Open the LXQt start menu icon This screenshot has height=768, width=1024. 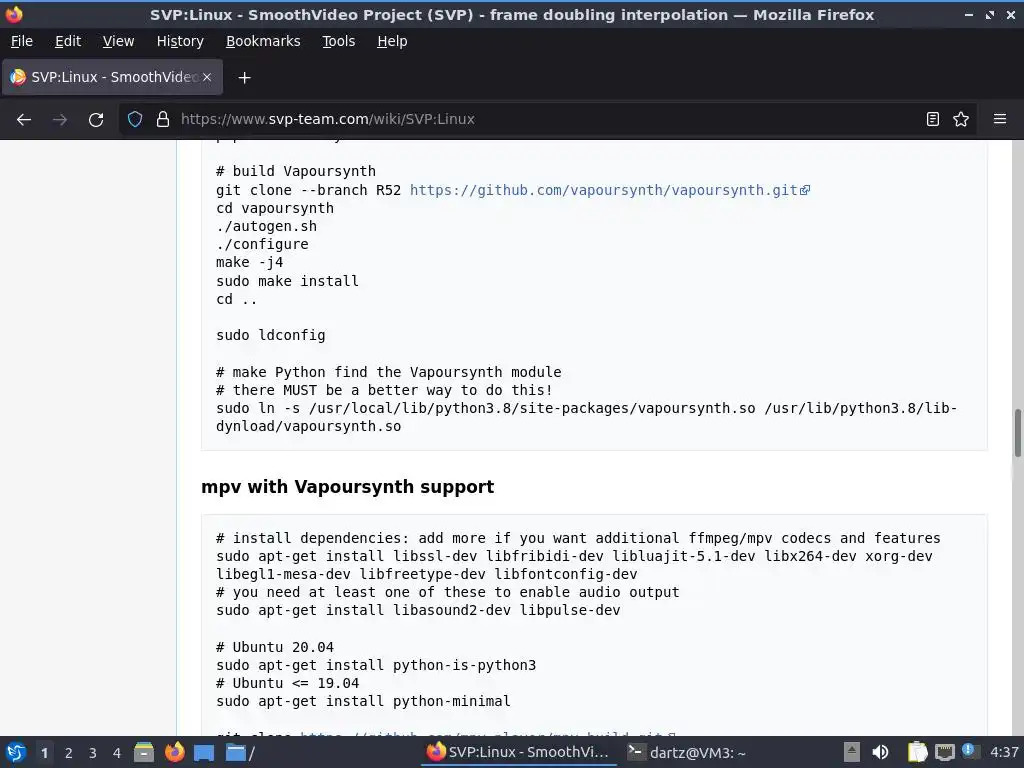coord(16,752)
